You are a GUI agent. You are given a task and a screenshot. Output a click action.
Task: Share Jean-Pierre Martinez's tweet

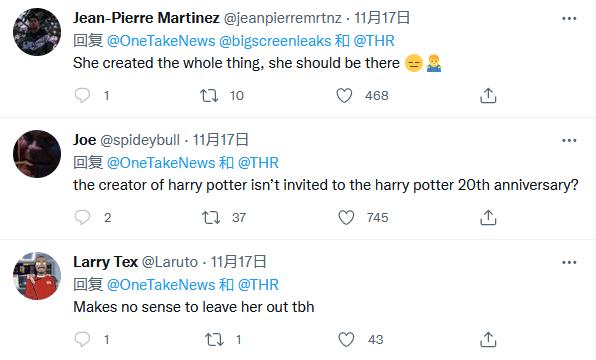[x=488, y=95]
